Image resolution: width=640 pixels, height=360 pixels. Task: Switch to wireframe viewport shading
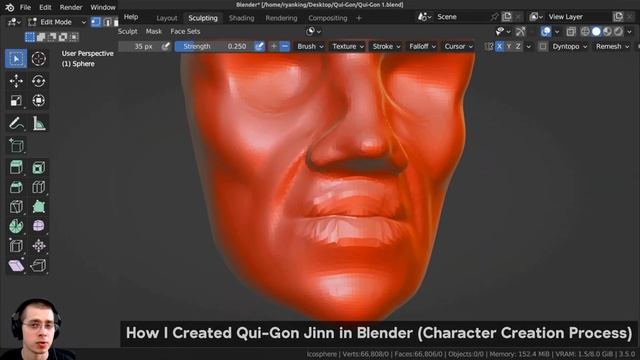click(x=585, y=31)
